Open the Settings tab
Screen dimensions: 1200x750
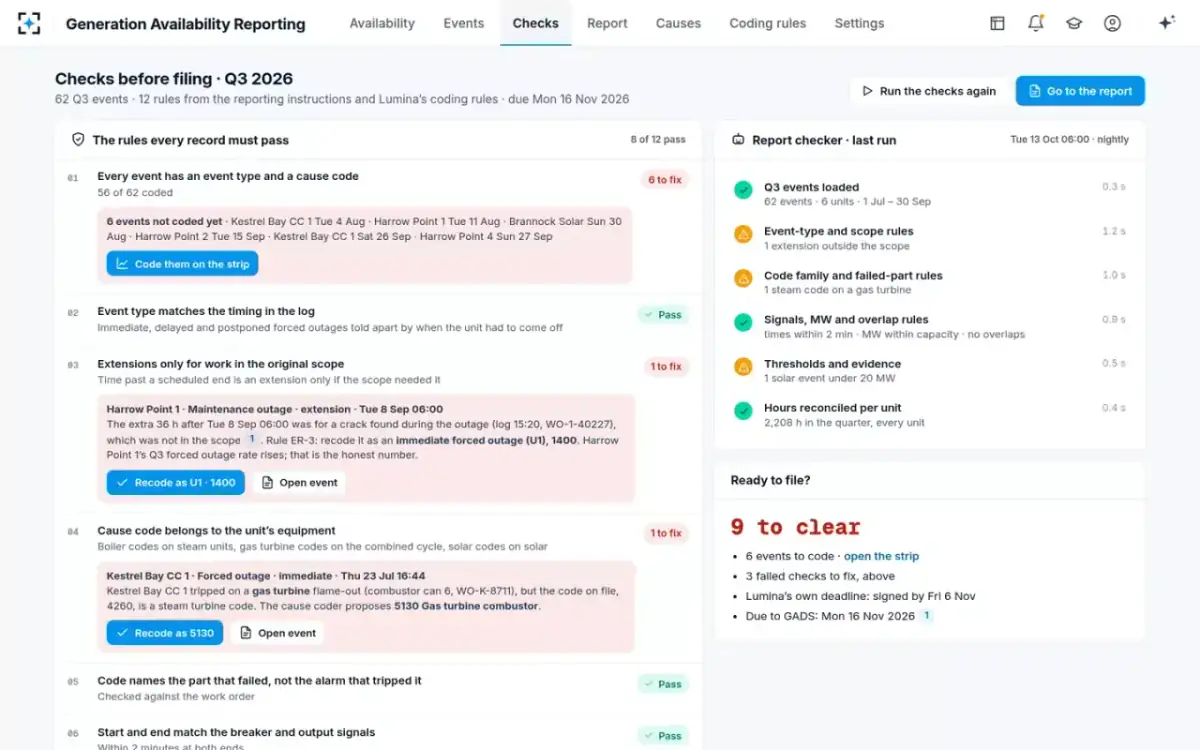pos(859,23)
